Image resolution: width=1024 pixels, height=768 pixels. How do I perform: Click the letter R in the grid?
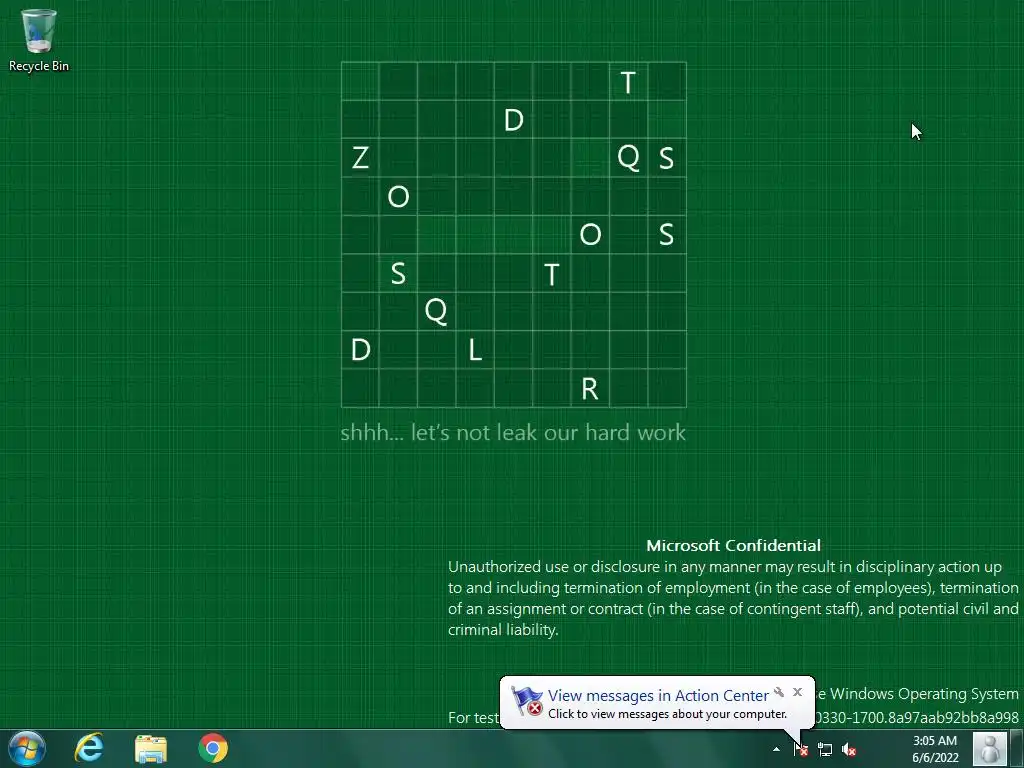coord(590,389)
